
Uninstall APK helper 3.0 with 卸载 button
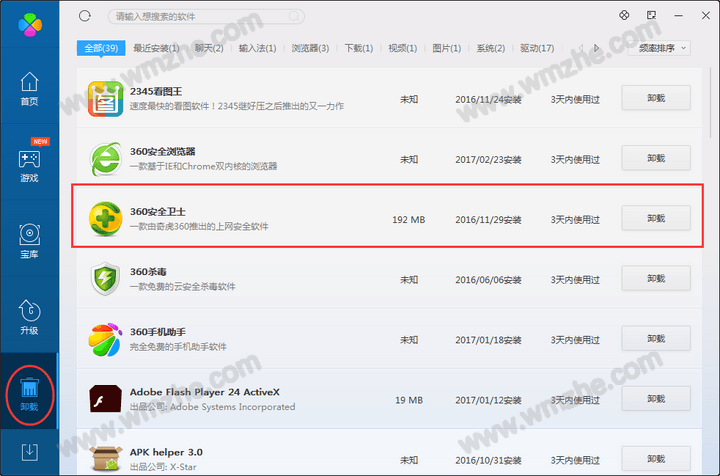pyautogui.click(x=656, y=459)
